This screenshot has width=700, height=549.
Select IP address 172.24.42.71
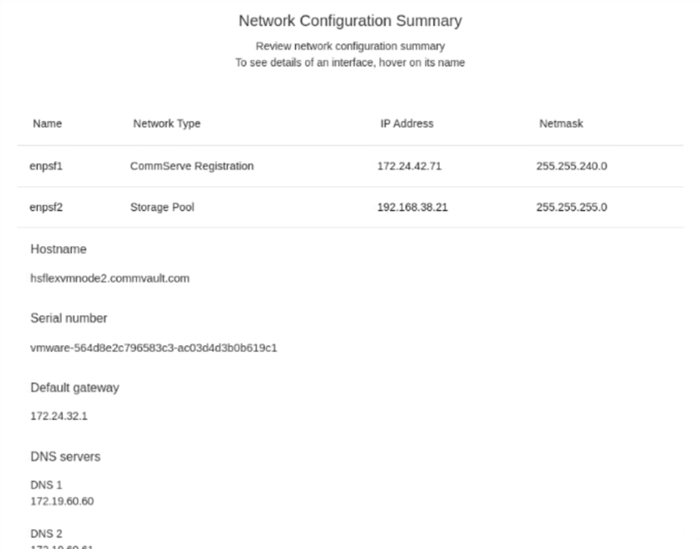coord(409,166)
